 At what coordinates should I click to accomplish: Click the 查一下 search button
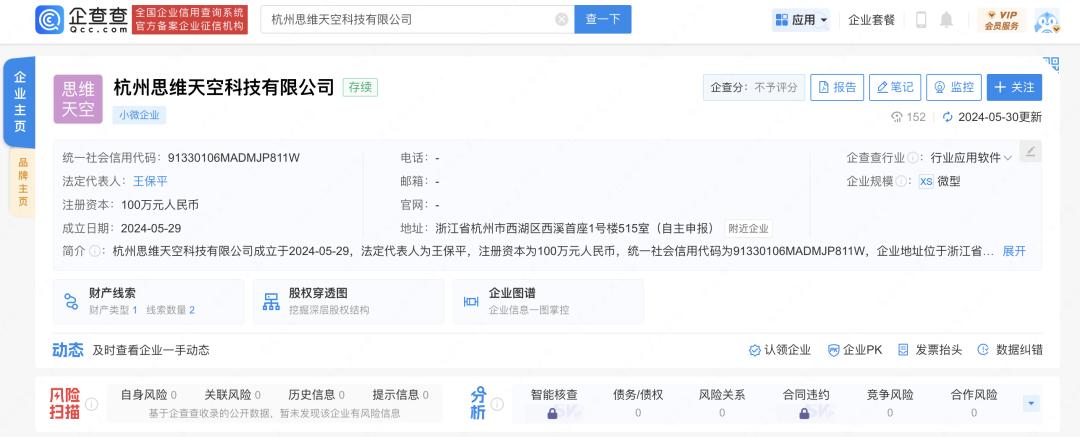tap(603, 19)
